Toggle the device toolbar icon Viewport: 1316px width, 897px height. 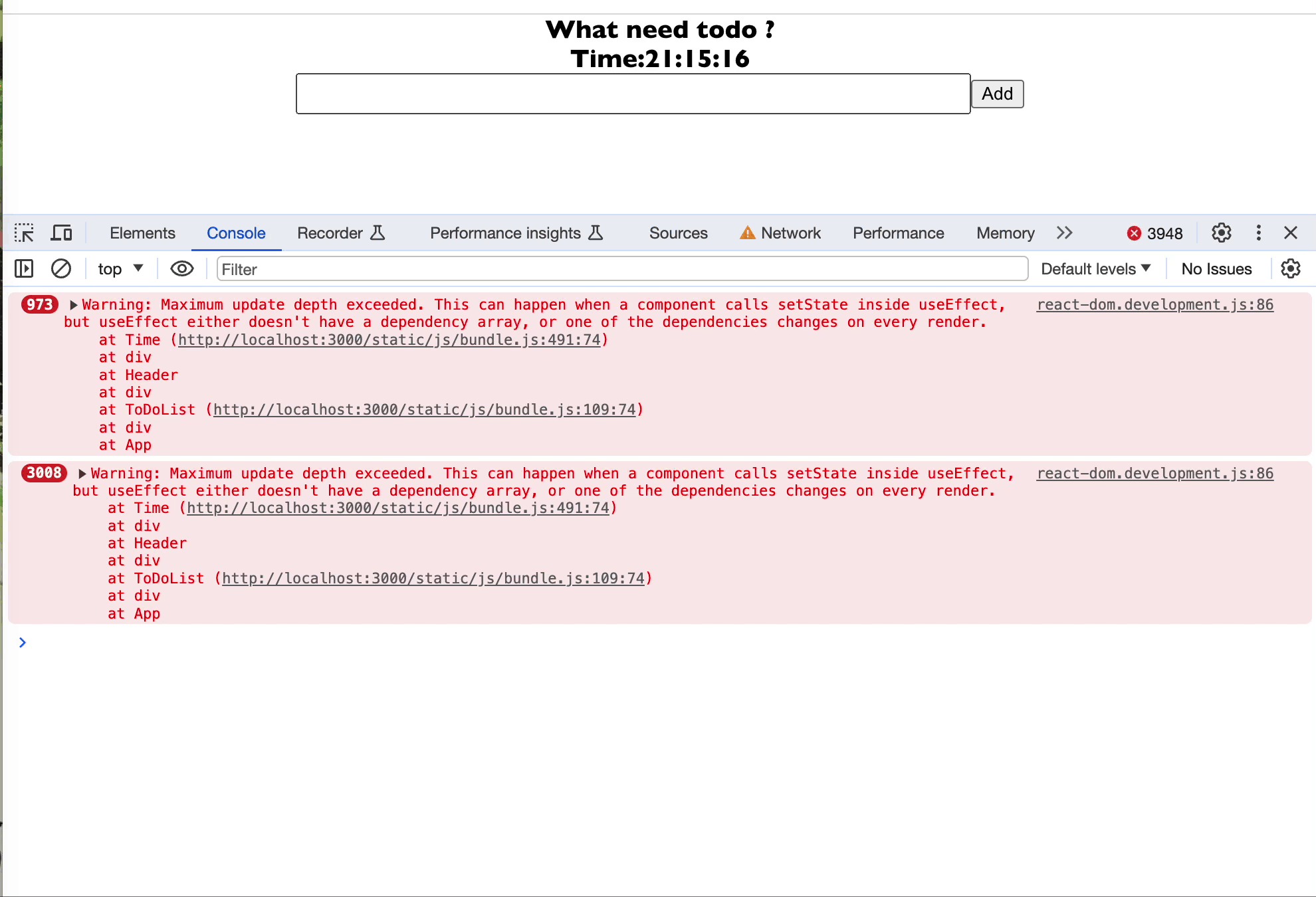point(61,233)
